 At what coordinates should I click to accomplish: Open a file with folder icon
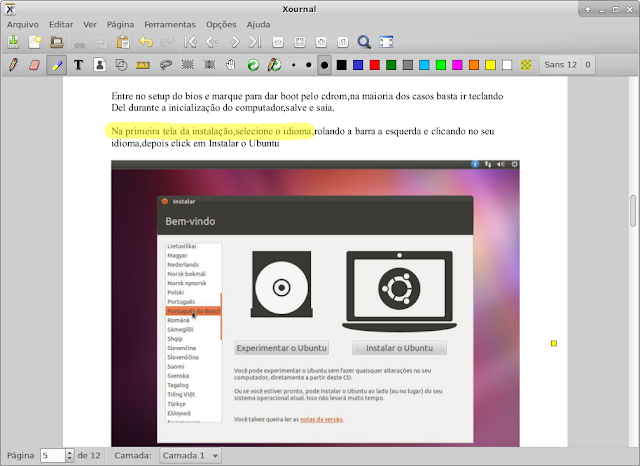[x=57, y=42]
